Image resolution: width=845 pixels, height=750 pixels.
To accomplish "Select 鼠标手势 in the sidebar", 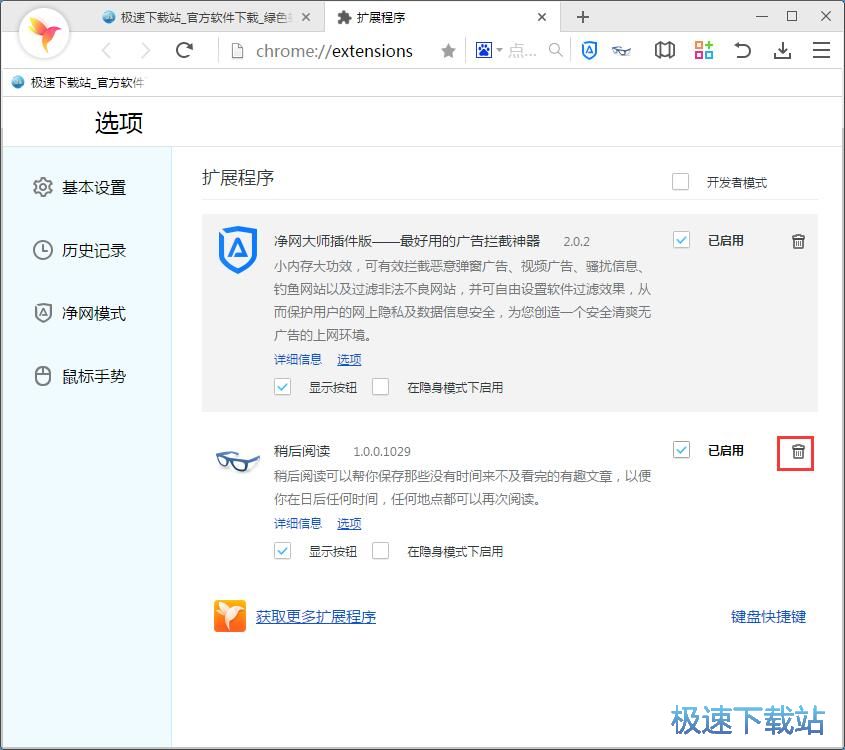I will (x=93, y=376).
